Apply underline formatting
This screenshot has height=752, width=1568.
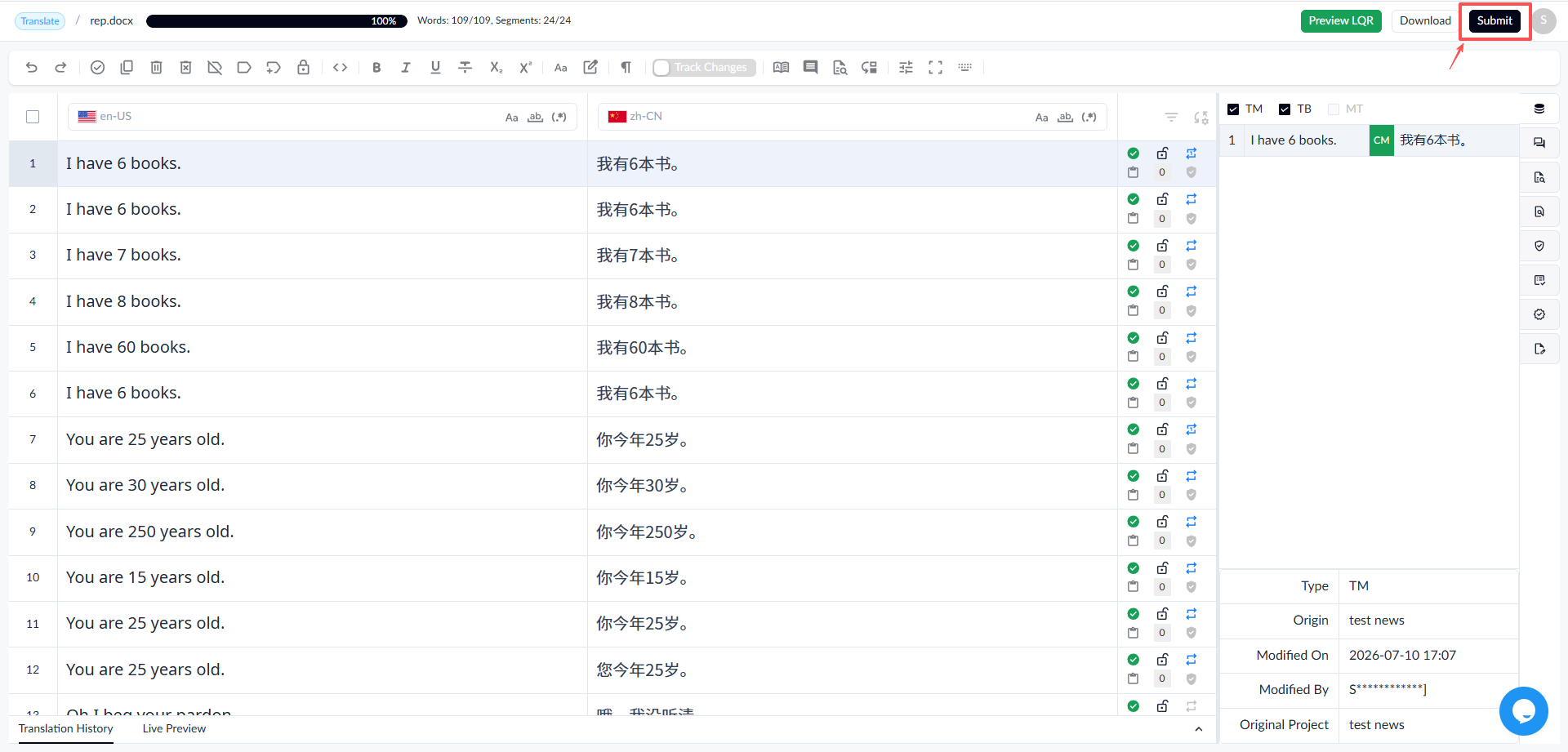point(435,68)
